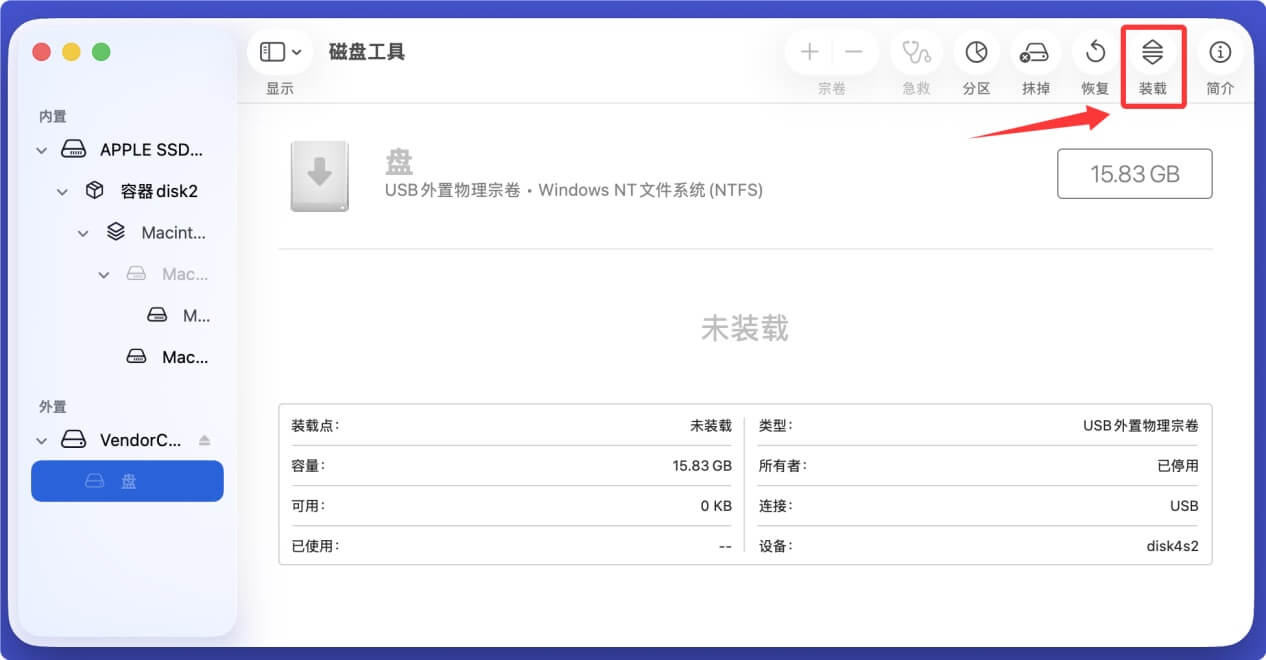Viewport: 1266px width, 660px height.
Task: Click the 显示 dropdown chevron arrow
Action: (x=296, y=52)
